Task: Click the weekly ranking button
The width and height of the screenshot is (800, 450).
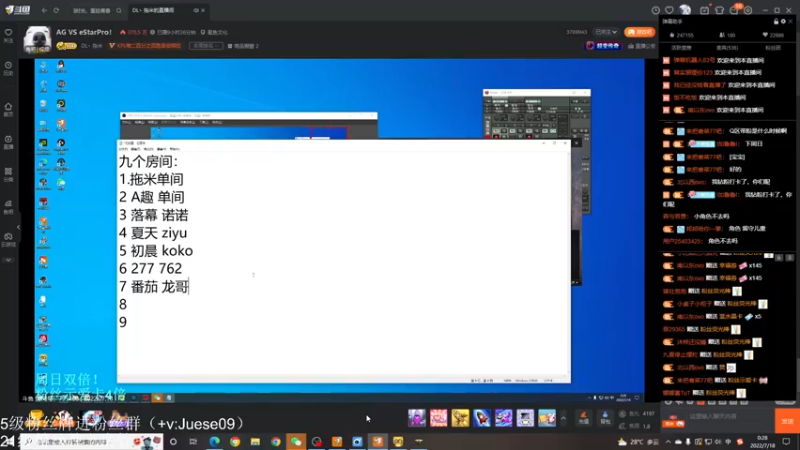Action: pyautogui.click(x=206, y=46)
